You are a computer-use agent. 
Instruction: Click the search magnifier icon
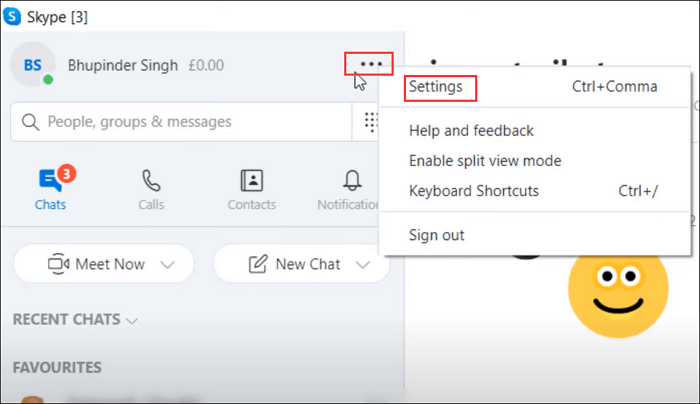pyautogui.click(x=30, y=122)
